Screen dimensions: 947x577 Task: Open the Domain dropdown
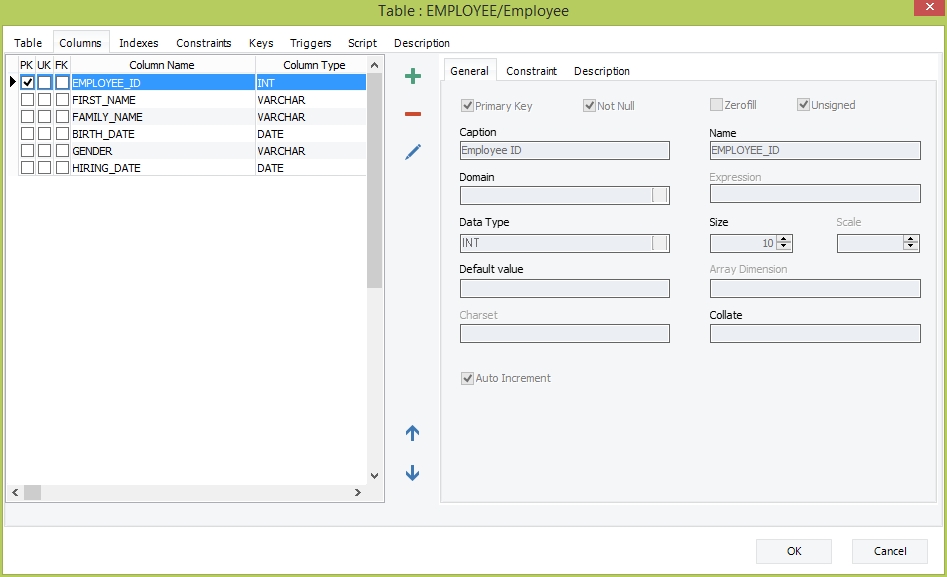coord(659,196)
